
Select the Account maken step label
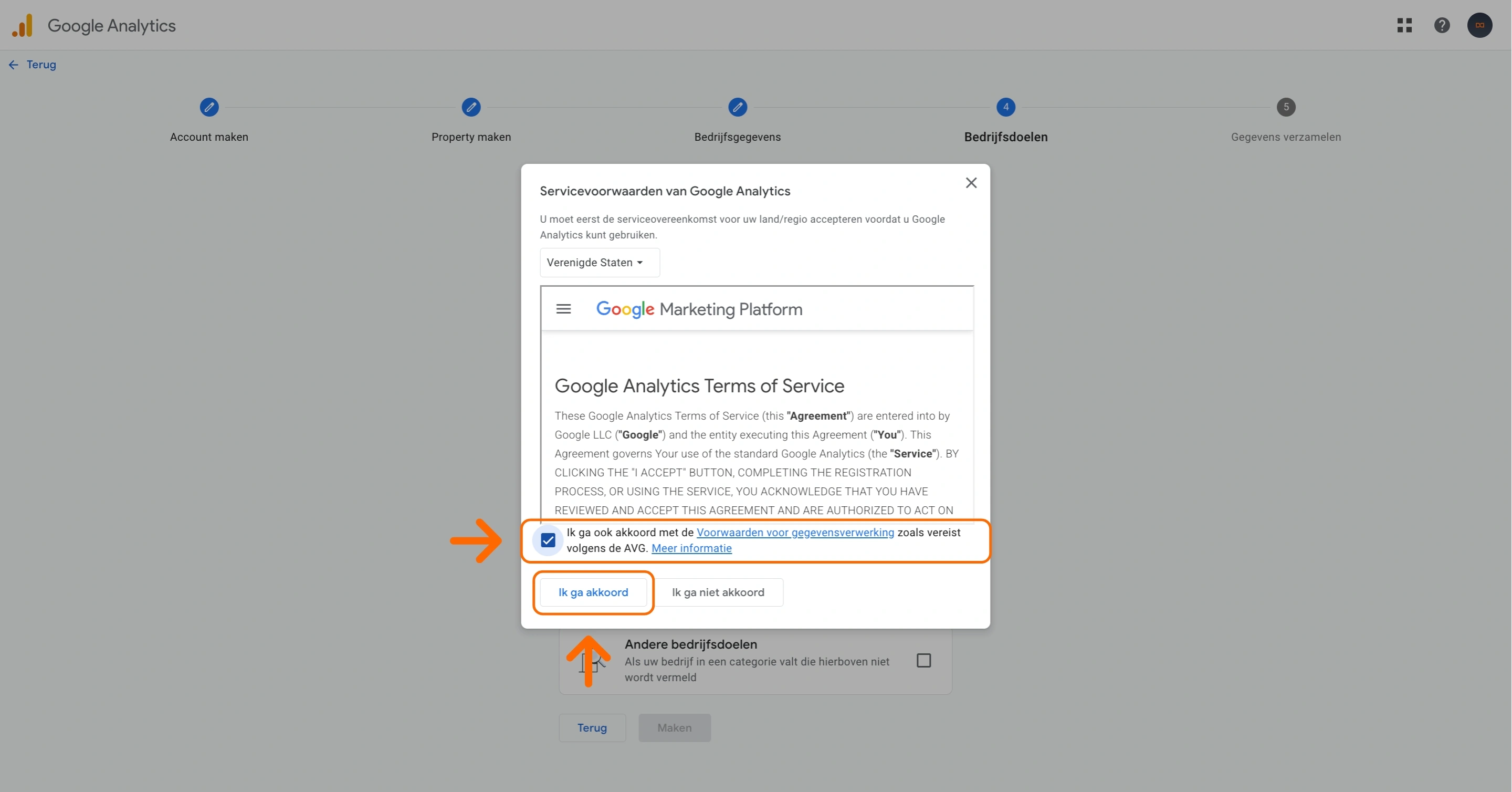point(209,137)
